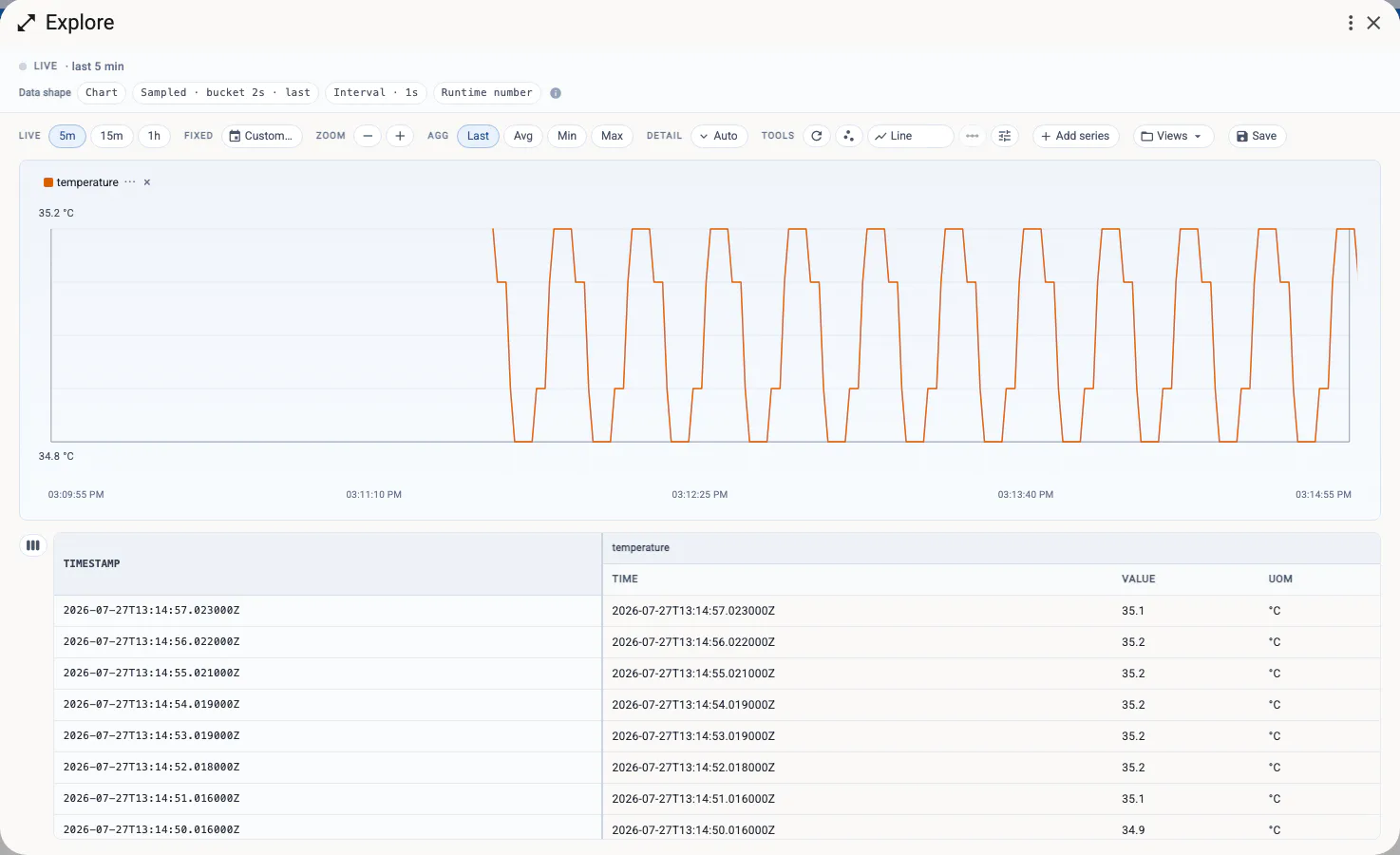Screen dimensions: 1400x855
Task: Set aggregation to Max
Action: [613, 136]
